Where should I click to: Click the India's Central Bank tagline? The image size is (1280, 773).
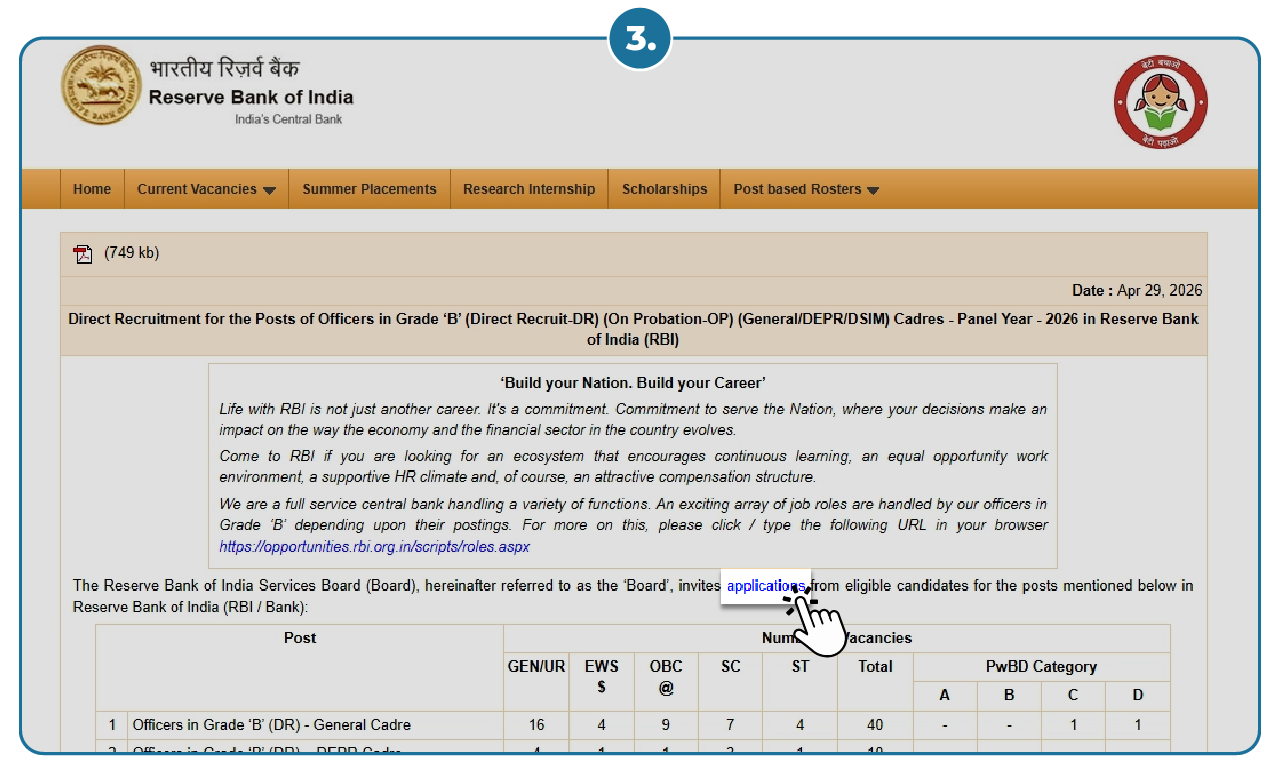(288, 119)
